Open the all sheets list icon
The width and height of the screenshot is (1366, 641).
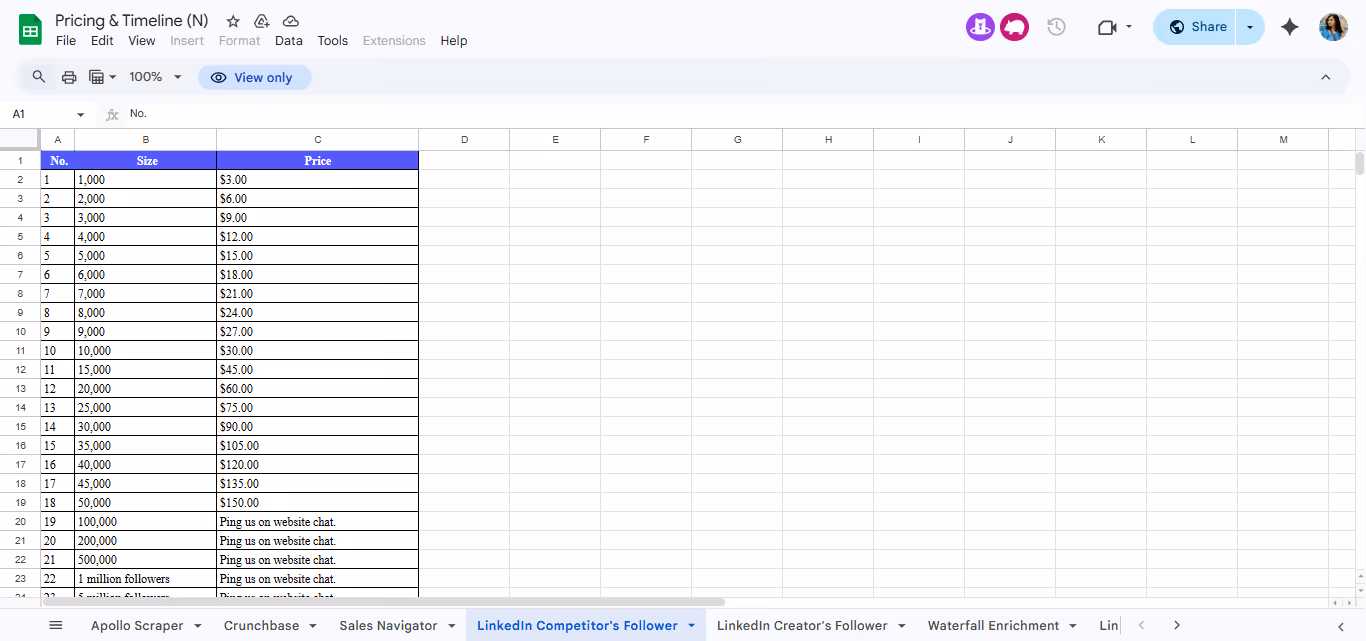coord(56,625)
